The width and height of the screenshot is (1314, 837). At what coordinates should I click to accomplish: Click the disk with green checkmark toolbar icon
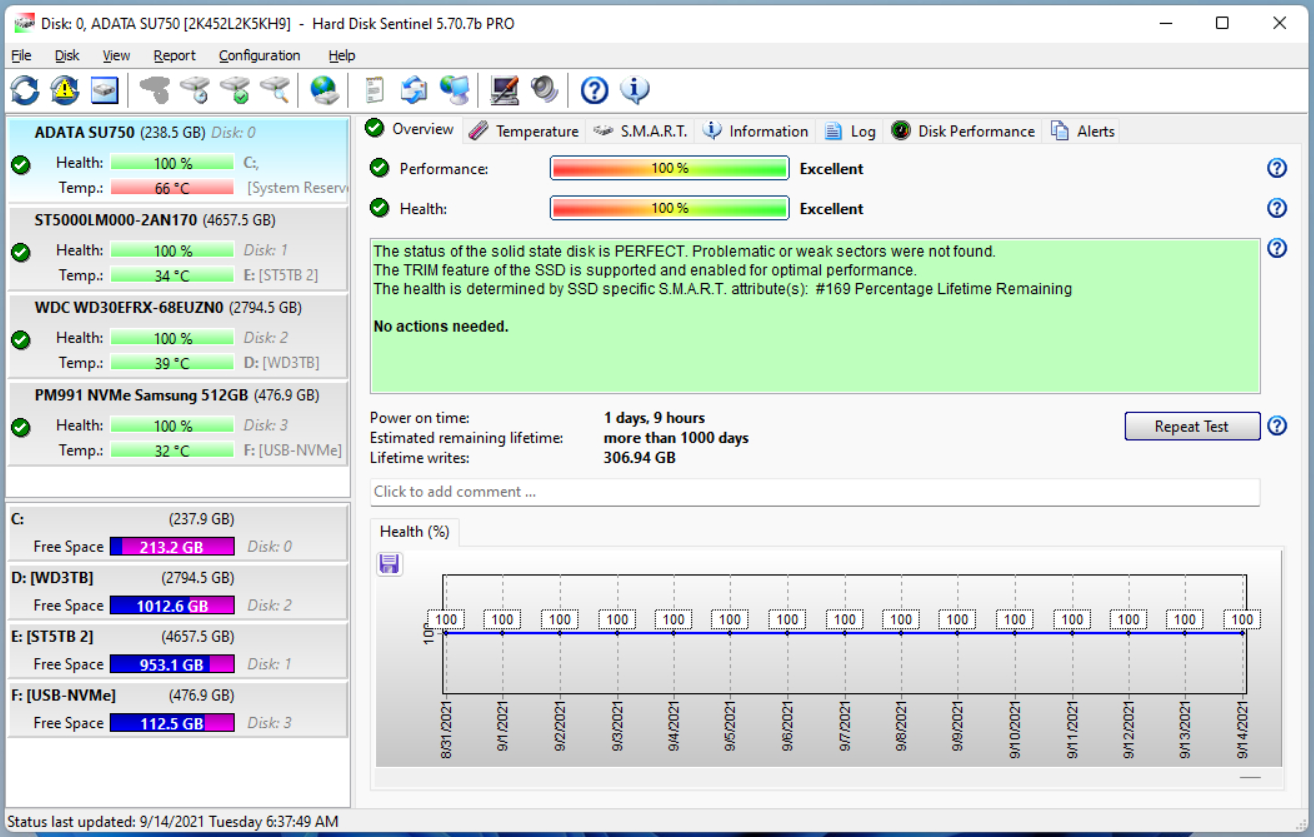[x=235, y=90]
